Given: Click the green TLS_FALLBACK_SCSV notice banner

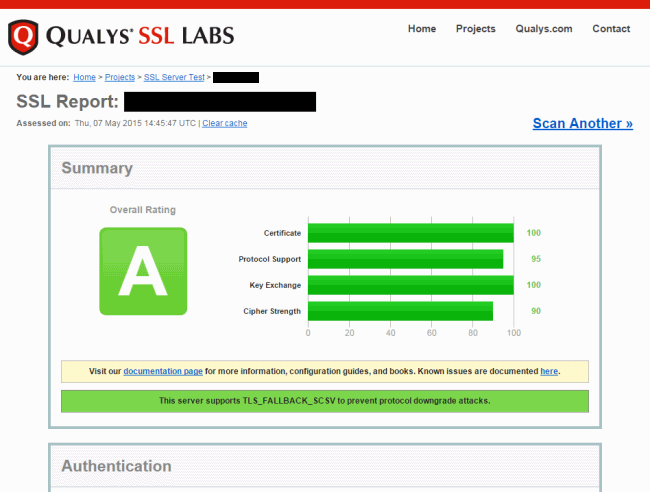Looking at the screenshot, I should point(325,401).
